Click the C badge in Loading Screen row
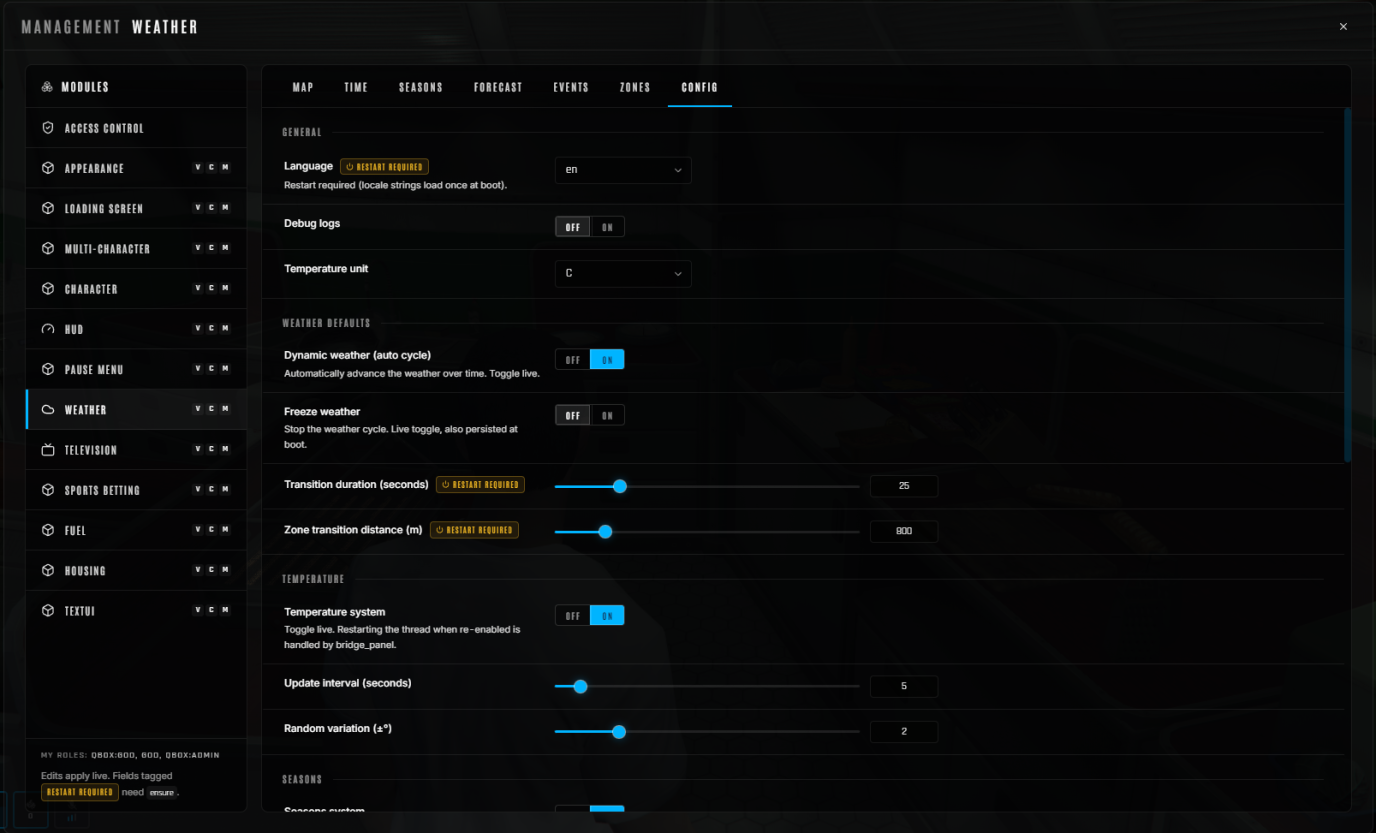1376x833 pixels. (x=211, y=207)
